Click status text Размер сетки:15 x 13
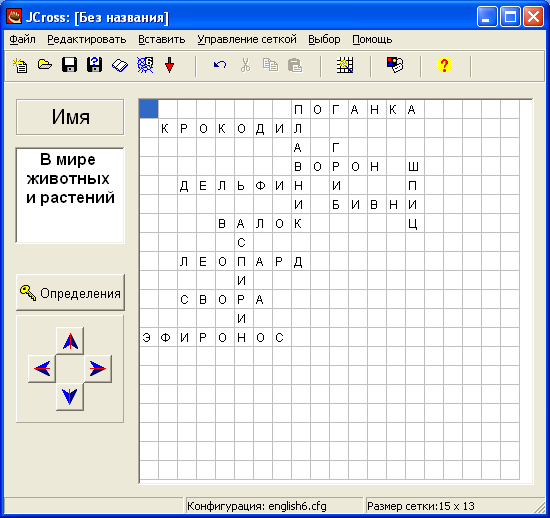Viewport: 550px width, 518px height. click(421, 506)
